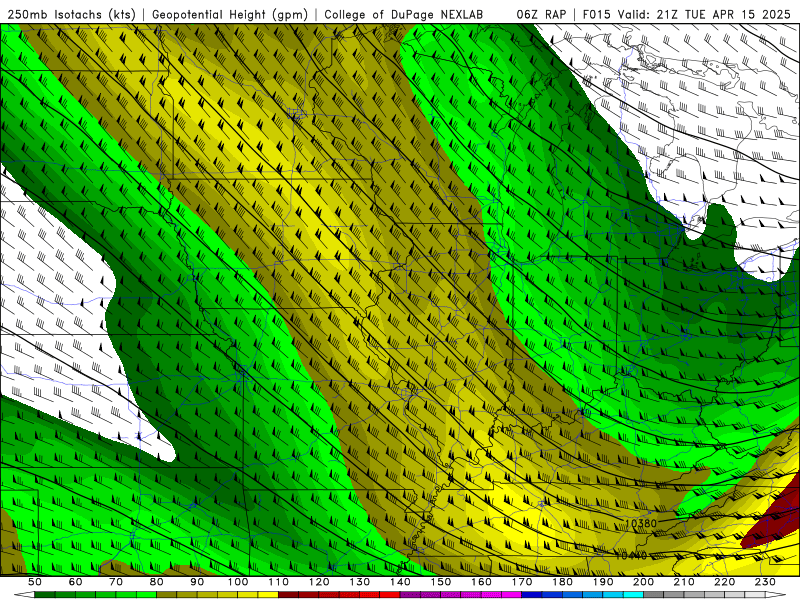
Task: Click the '180' value on the color scale
Action: click(562, 582)
